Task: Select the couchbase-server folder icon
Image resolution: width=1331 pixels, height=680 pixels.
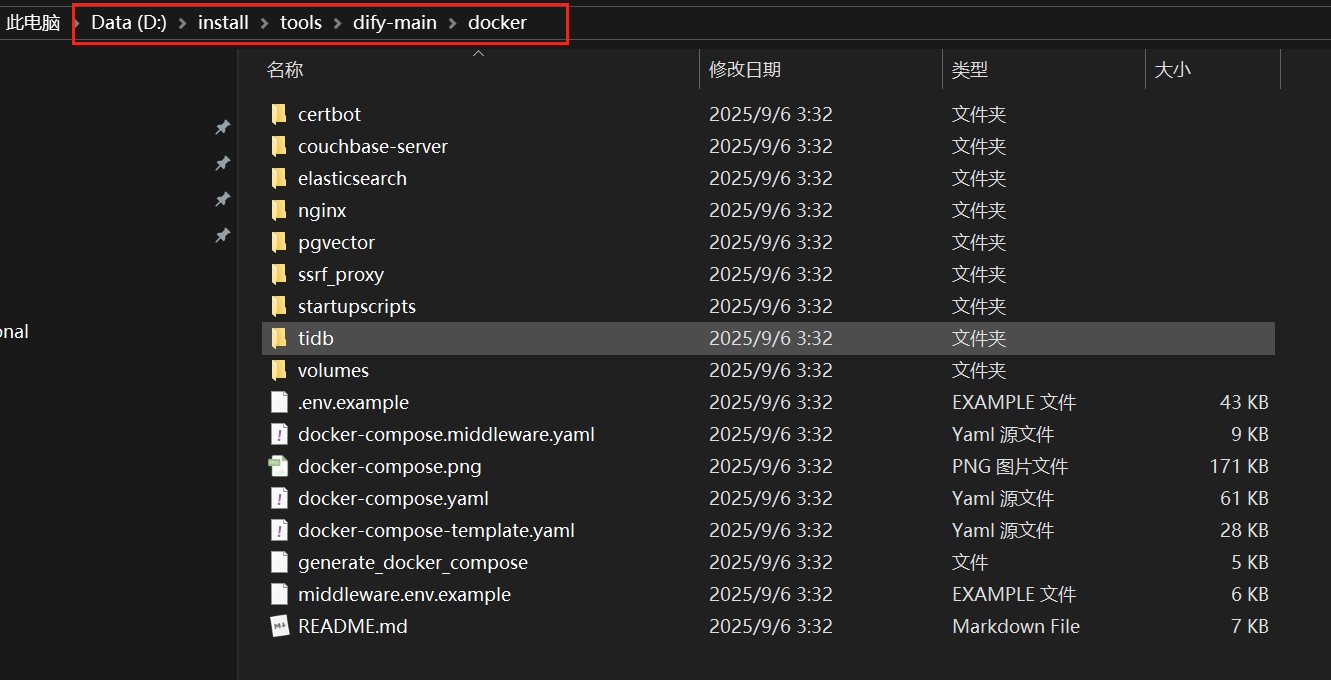Action: point(279,146)
